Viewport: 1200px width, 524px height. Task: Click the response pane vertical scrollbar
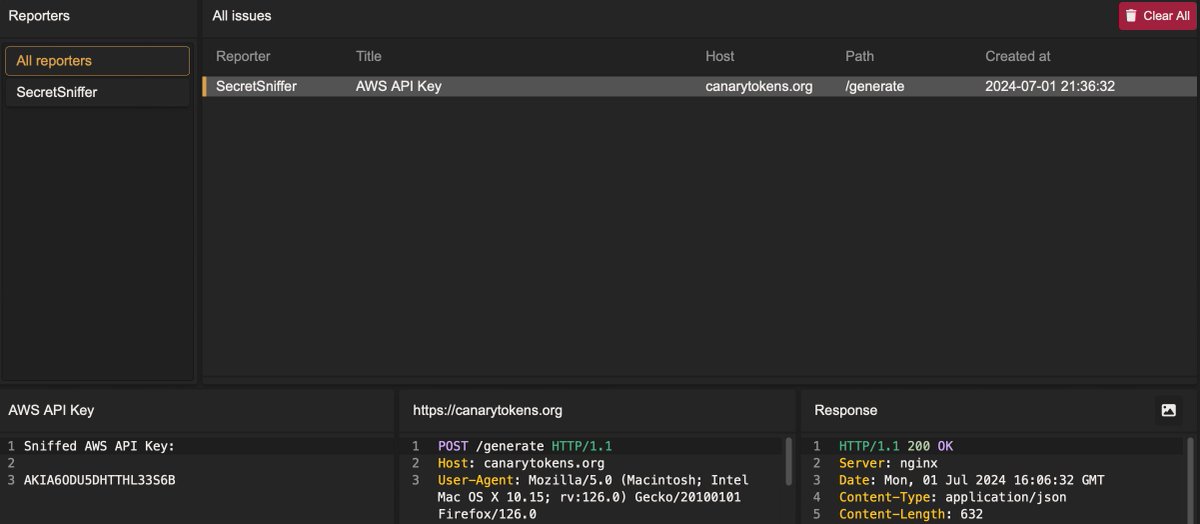coord(1190,480)
